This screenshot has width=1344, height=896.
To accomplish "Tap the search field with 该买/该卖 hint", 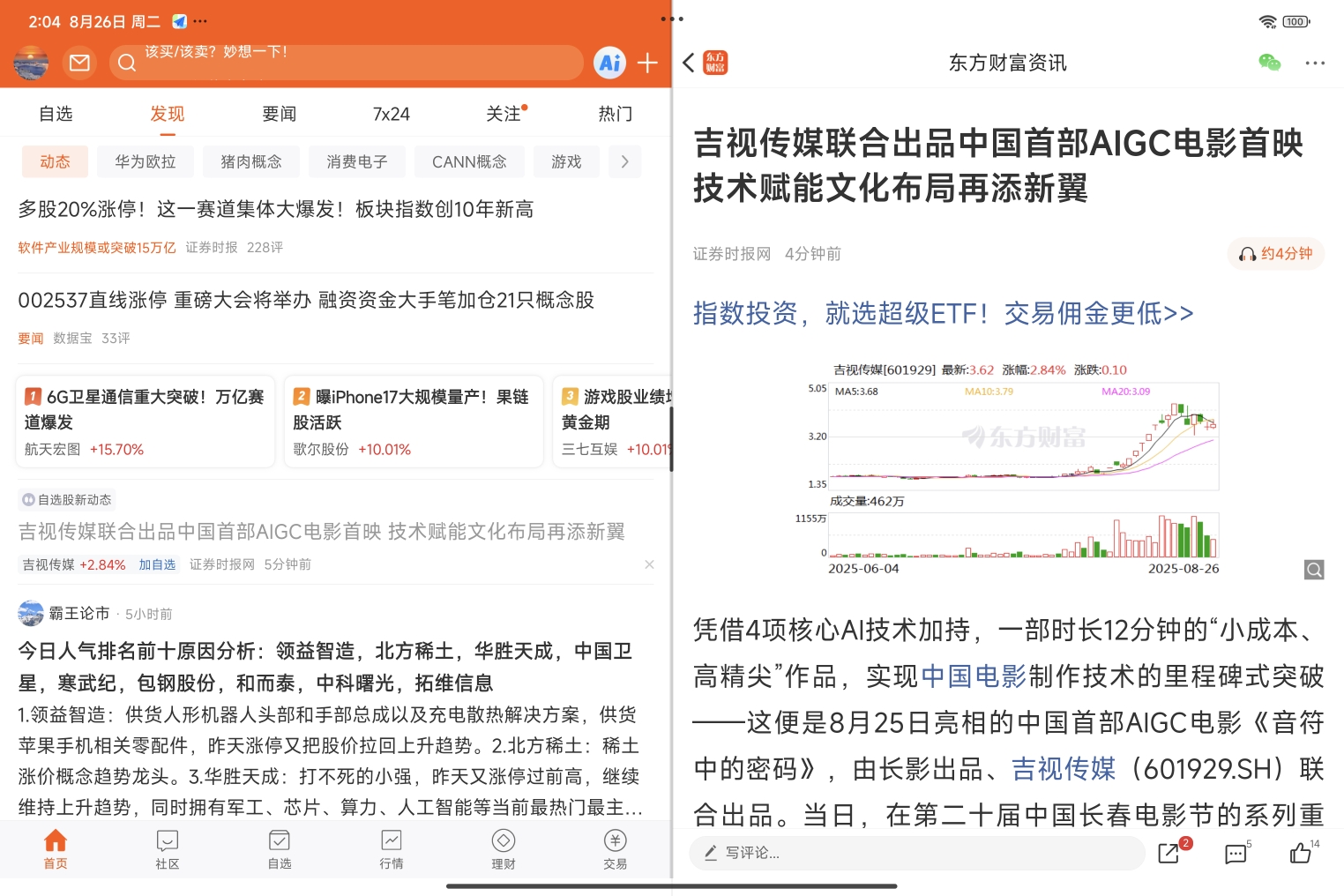I will [x=347, y=63].
